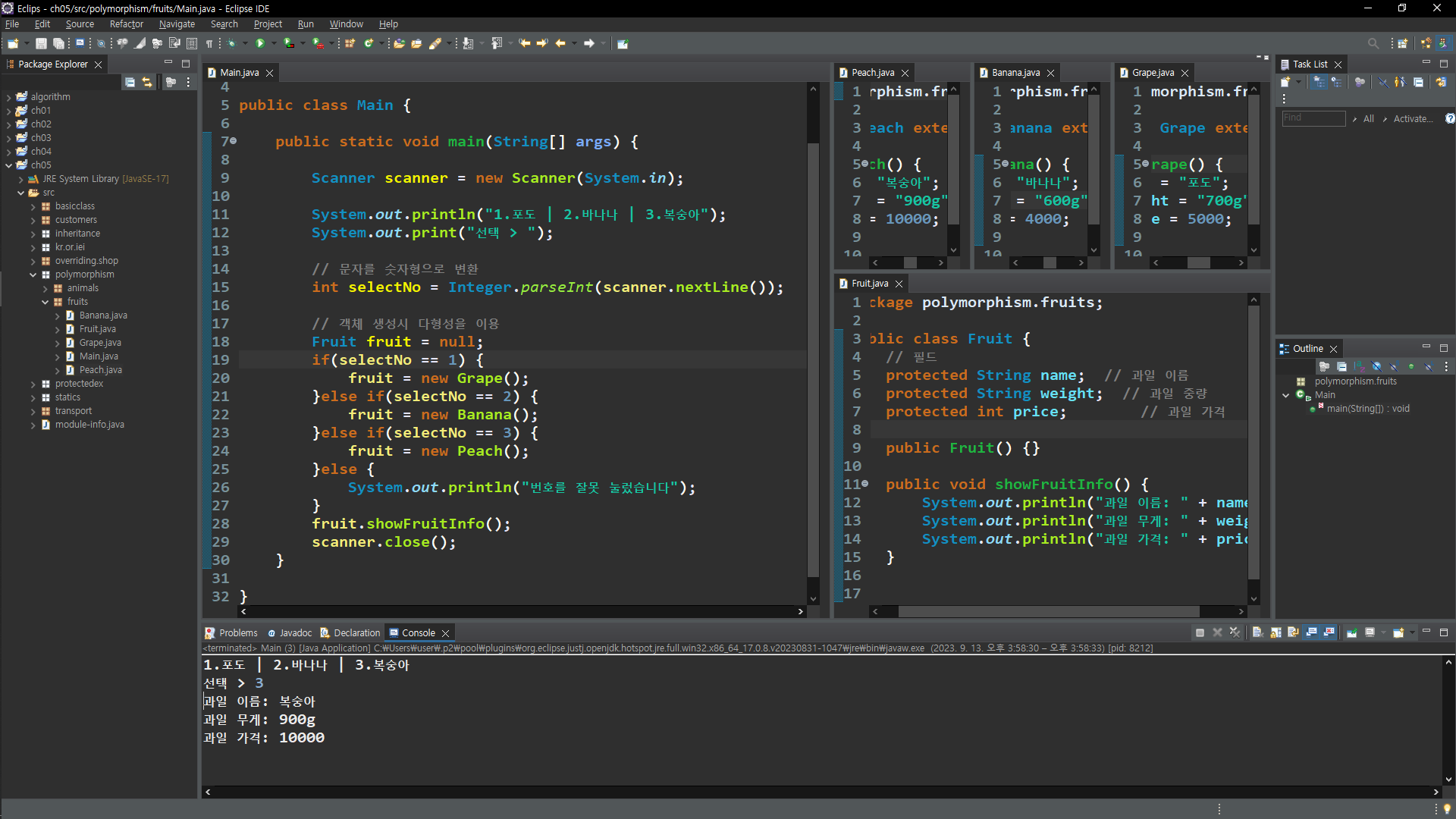Click the Find field in Task List
Image resolution: width=1456 pixels, height=819 pixels.
coord(1313,118)
